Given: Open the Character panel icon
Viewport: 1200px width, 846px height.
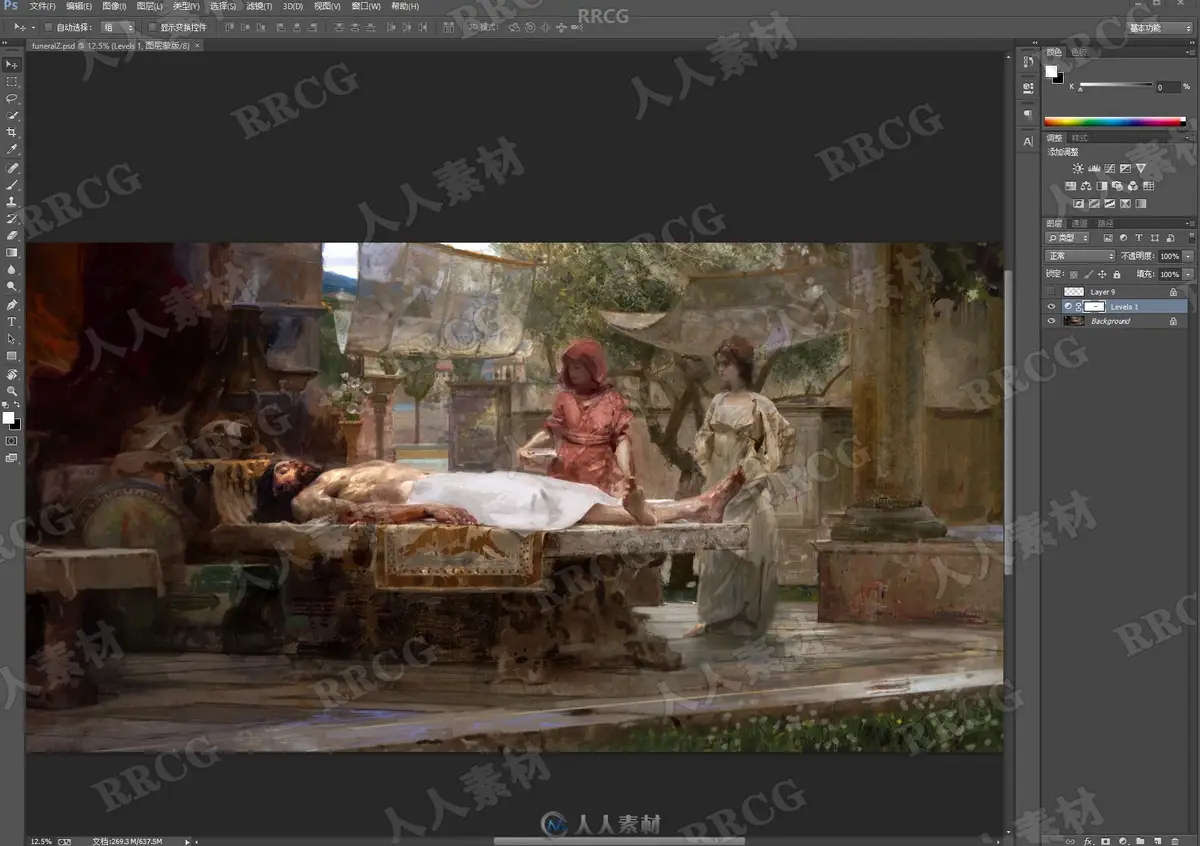Looking at the screenshot, I should click(x=1028, y=142).
